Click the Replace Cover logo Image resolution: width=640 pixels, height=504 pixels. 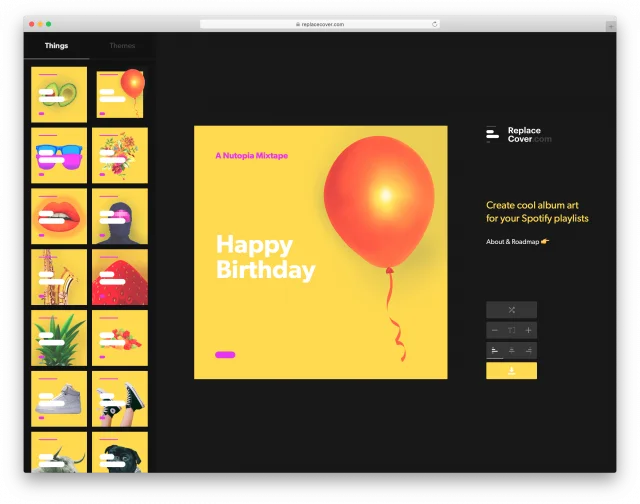click(x=518, y=135)
